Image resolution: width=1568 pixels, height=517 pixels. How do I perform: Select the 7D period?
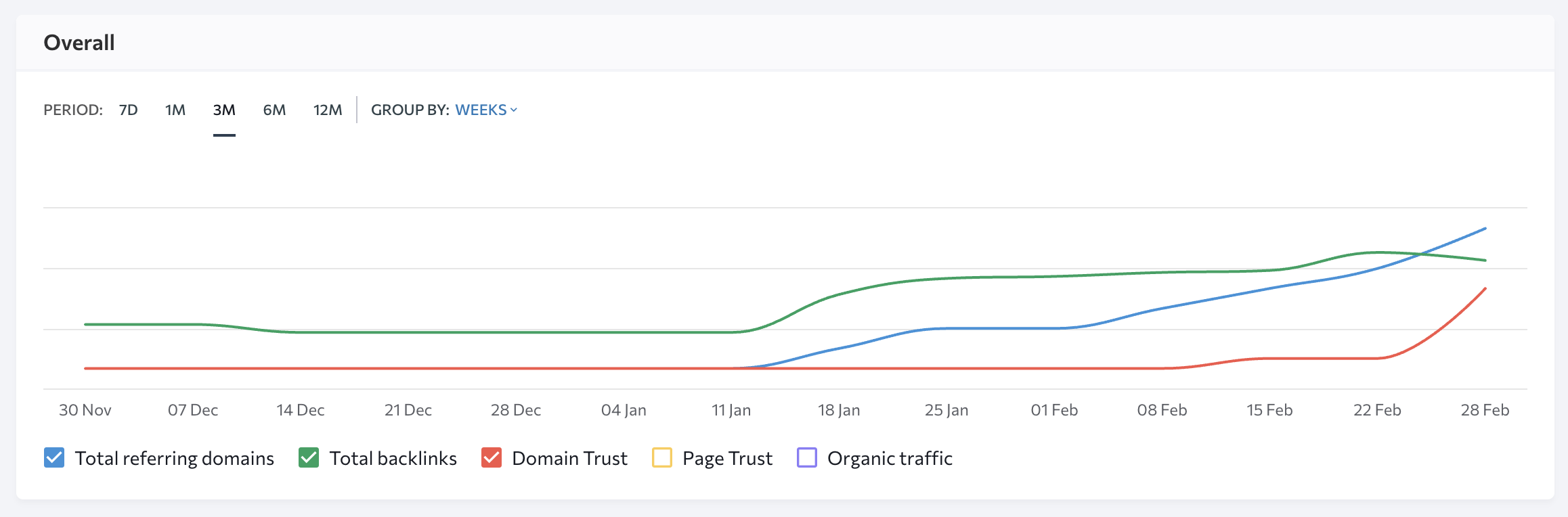pos(128,110)
